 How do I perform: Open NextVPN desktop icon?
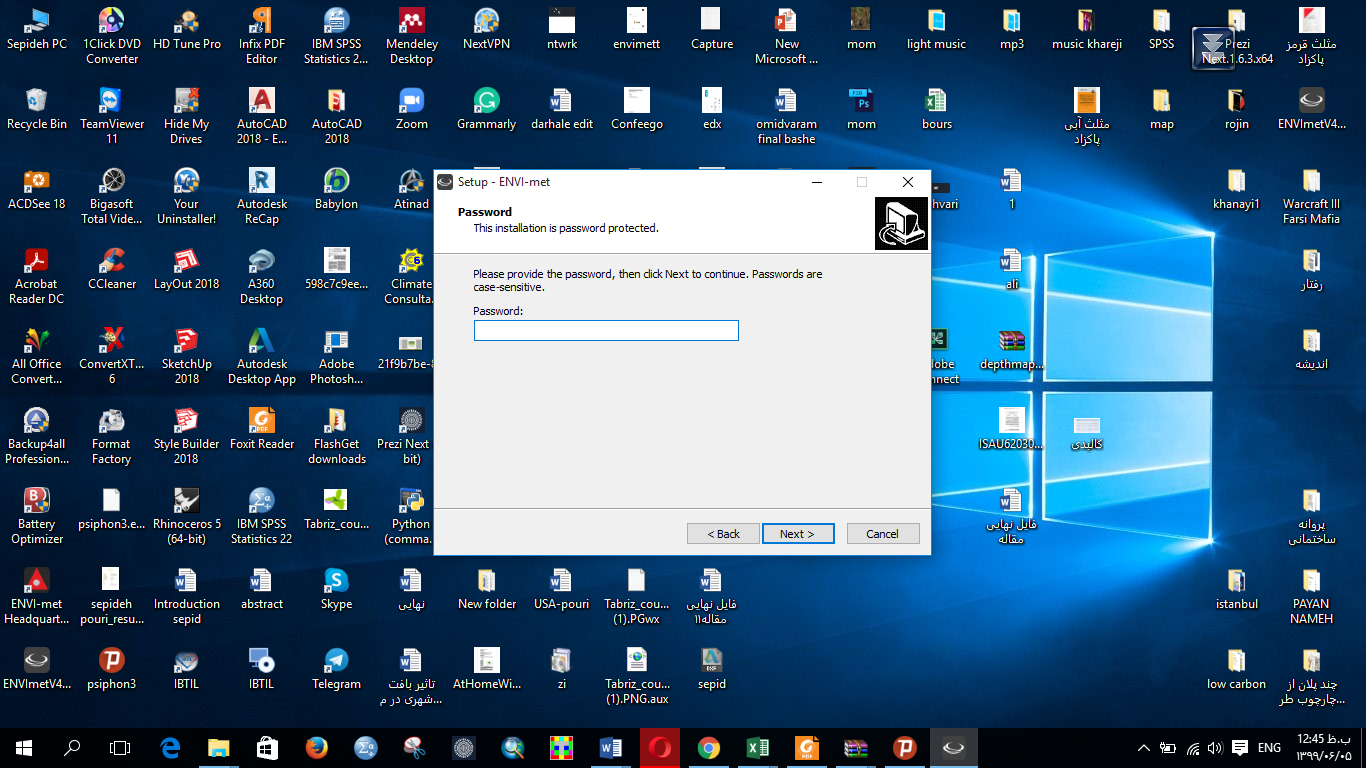click(x=487, y=29)
